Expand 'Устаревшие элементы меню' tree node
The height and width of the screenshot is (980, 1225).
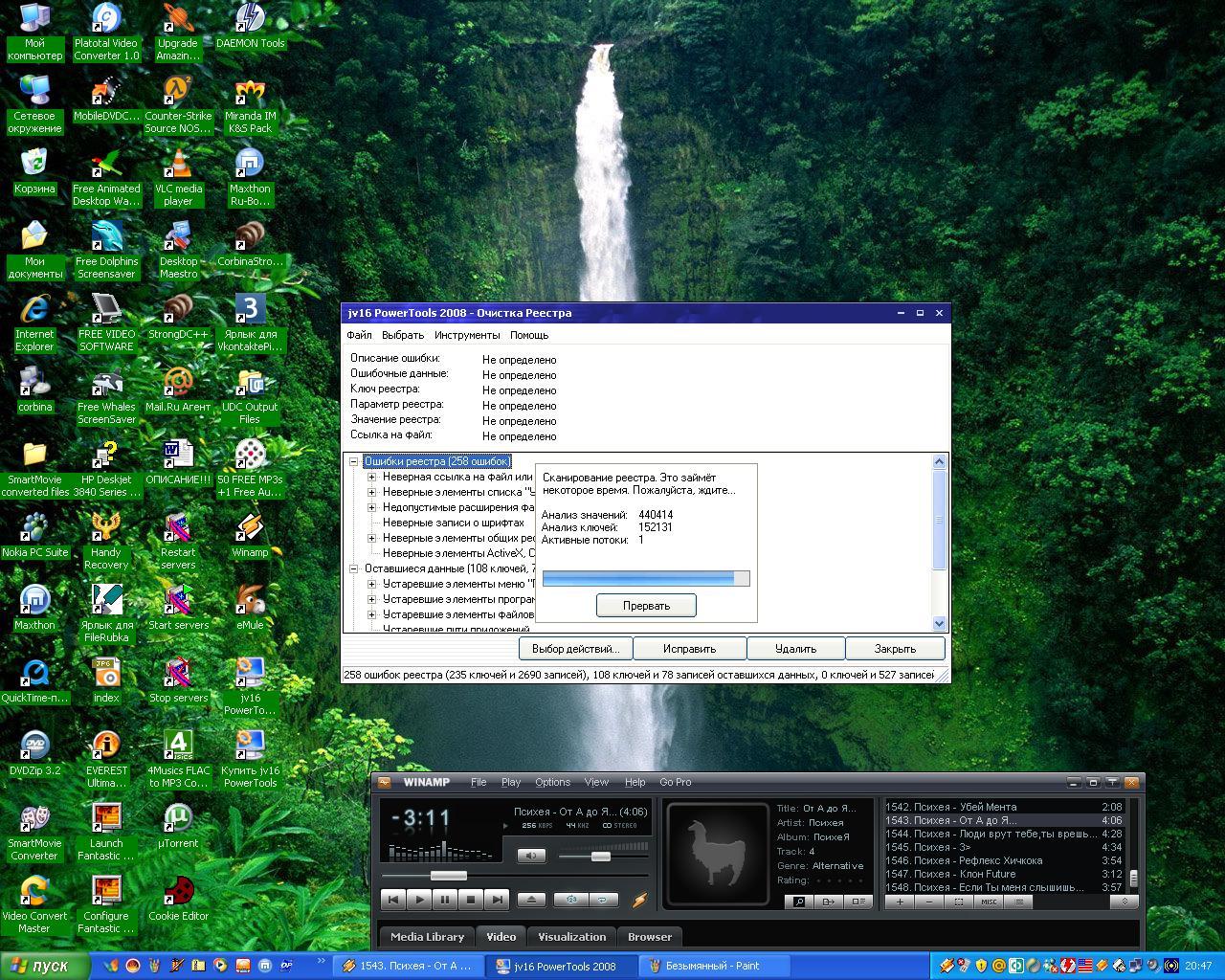372,584
